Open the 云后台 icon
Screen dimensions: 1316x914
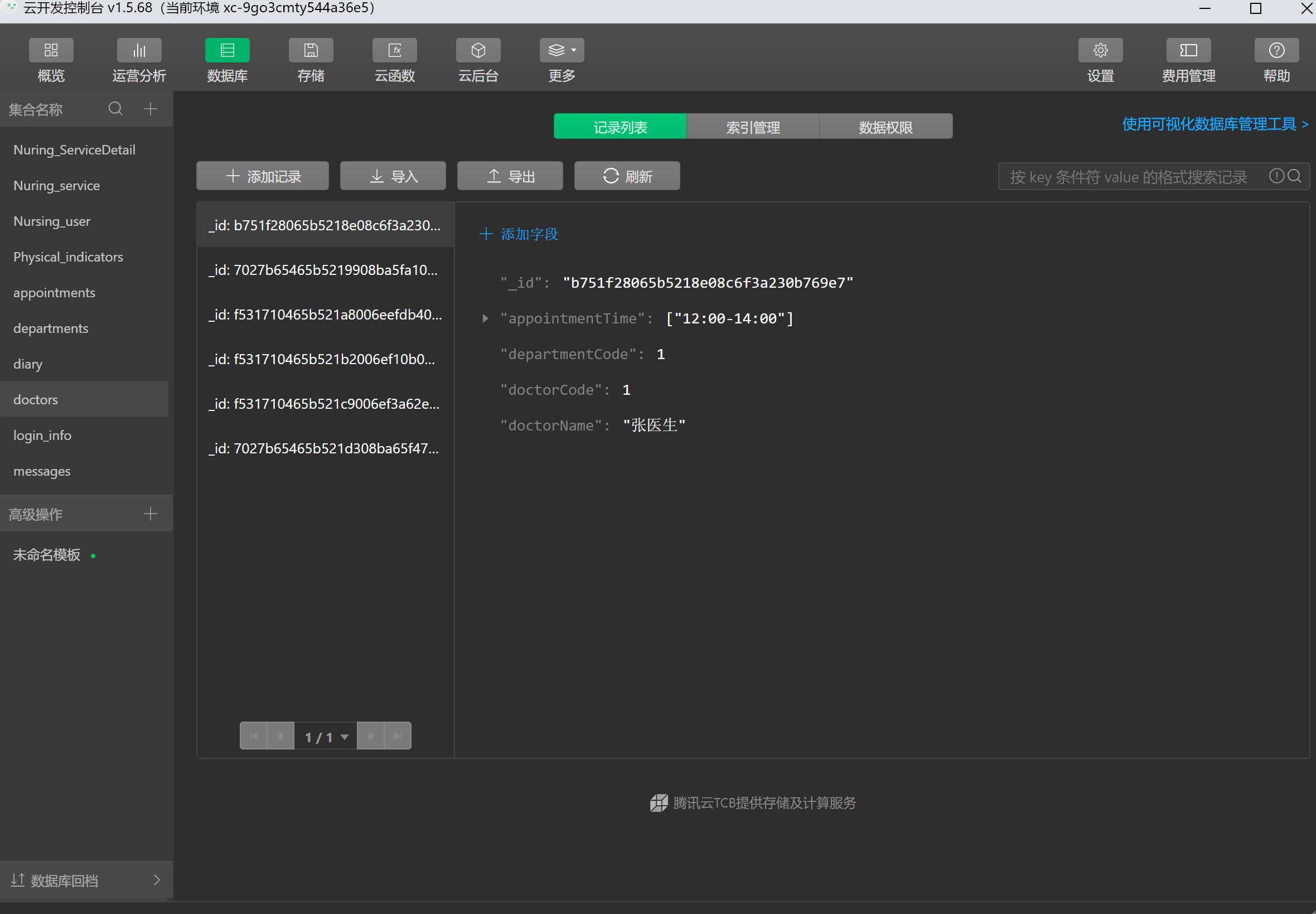pos(478,50)
